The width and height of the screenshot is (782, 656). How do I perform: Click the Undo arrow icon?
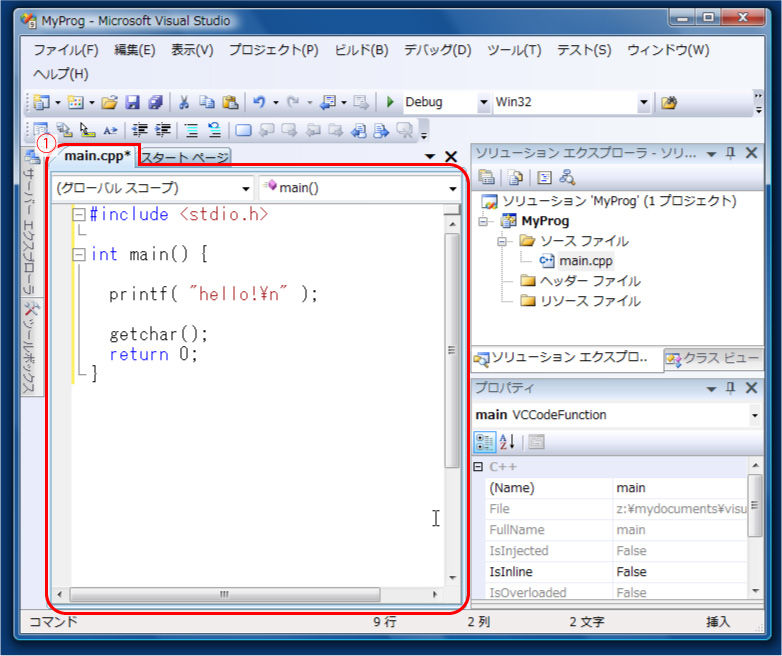pyautogui.click(x=259, y=102)
